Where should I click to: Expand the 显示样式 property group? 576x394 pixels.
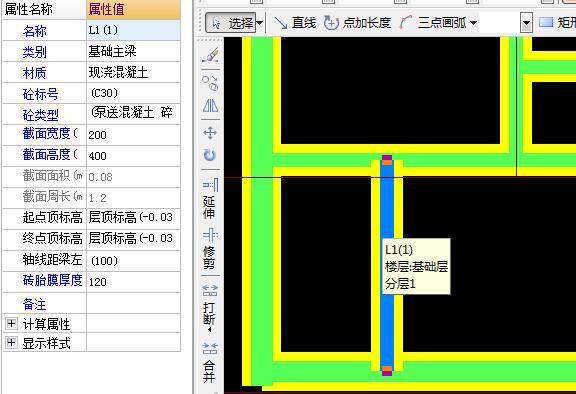(x=11, y=343)
